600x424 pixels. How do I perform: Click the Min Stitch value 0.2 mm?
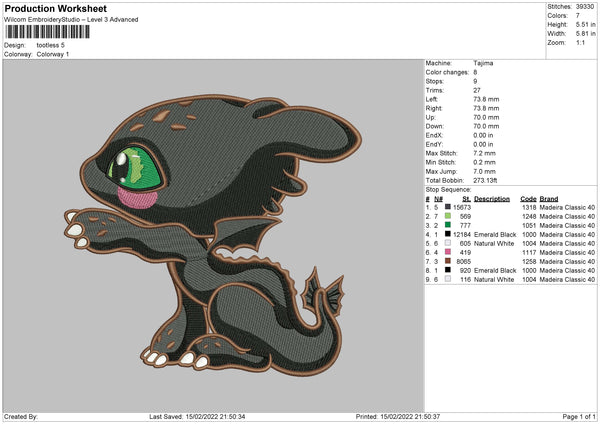(484, 162)
